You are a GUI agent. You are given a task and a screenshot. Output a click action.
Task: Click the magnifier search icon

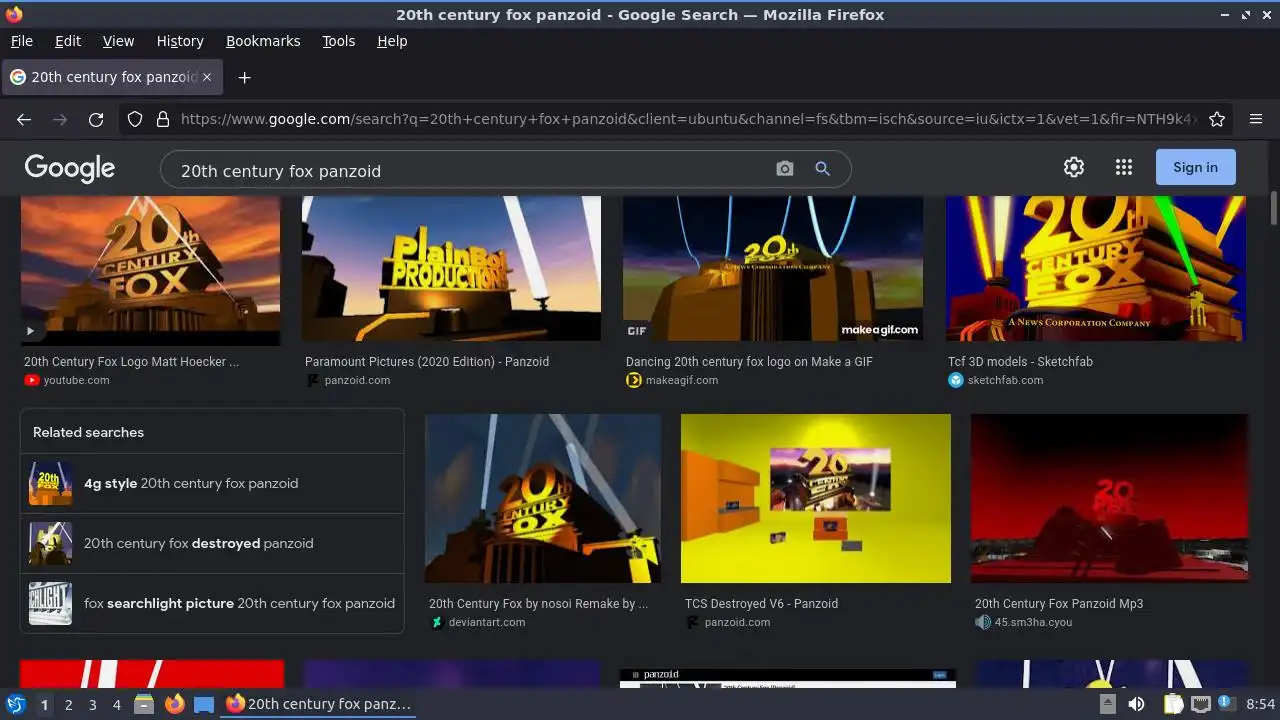coord(822,169)
